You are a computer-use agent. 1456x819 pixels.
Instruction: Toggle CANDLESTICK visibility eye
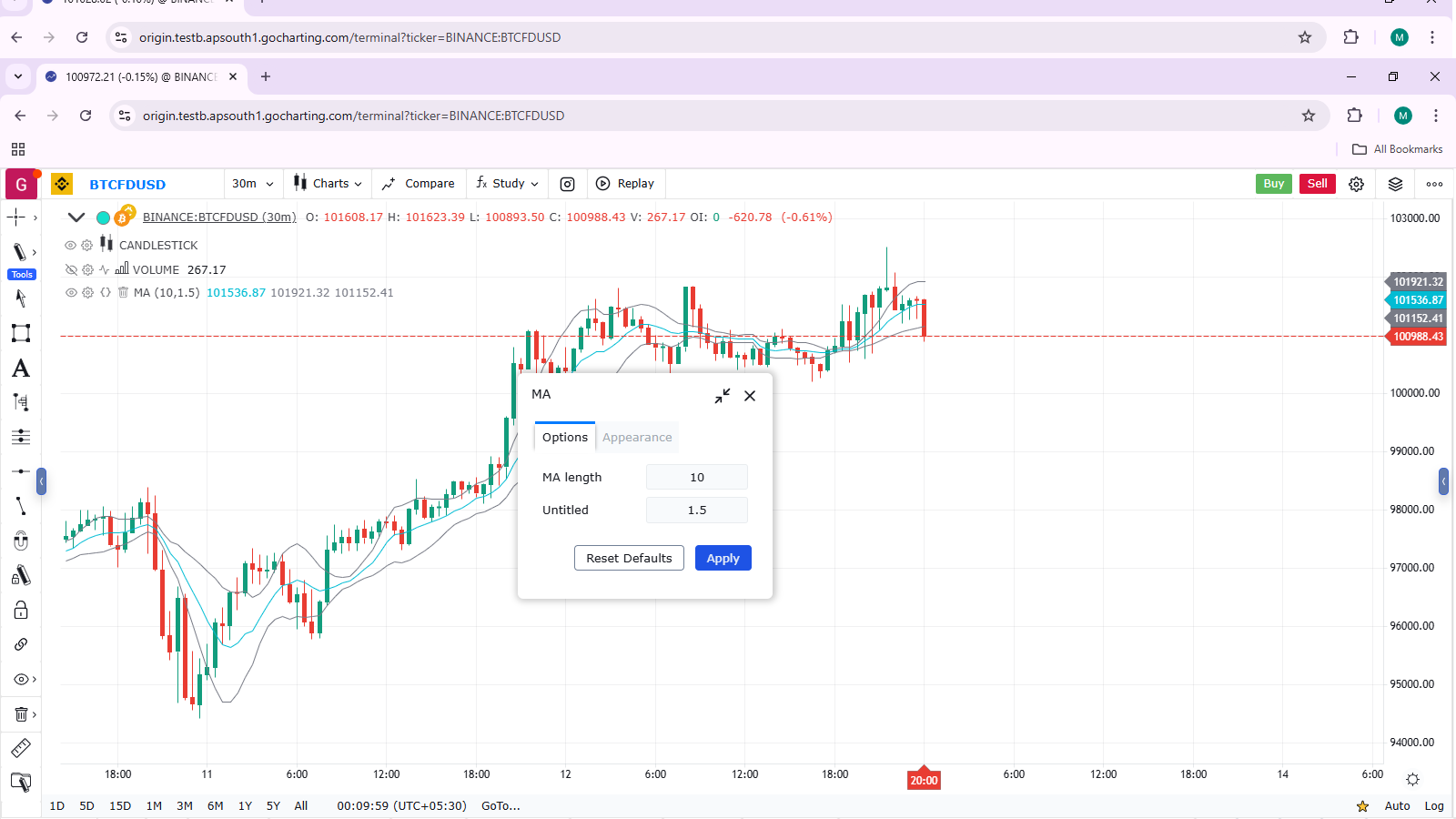(70, 246)
